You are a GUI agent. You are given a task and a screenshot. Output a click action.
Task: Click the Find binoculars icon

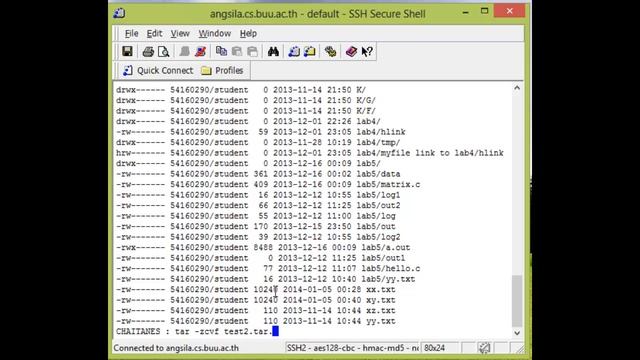[273, 51]
